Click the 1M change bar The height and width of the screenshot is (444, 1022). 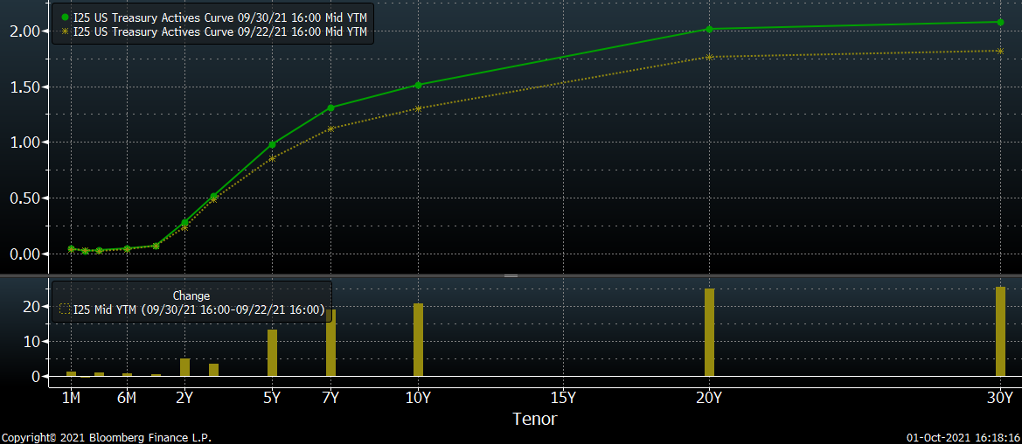[71, 374]
